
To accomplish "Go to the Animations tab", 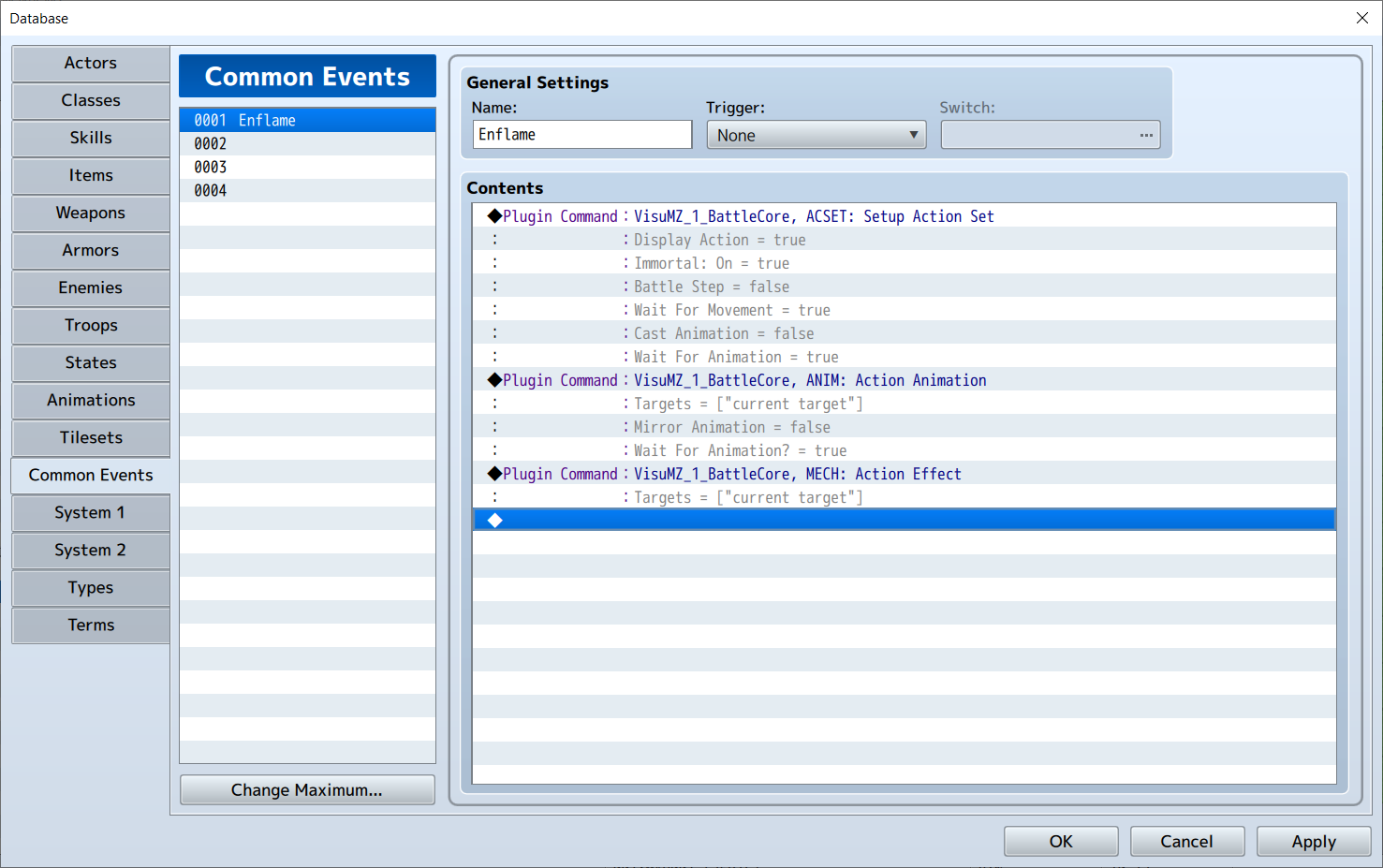I will point(91,400).
